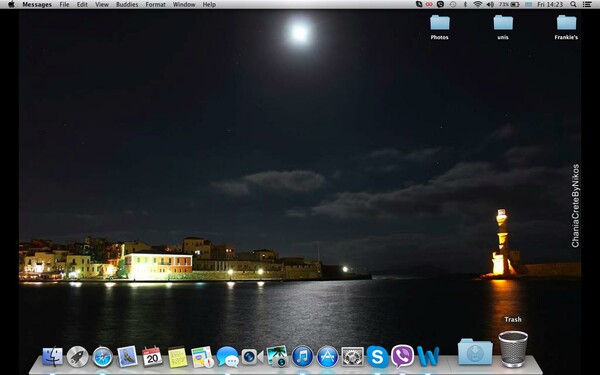Open Safari compass icon in Dock
Image resolution: width=600 pixels, height=375 pixels.
103,357
